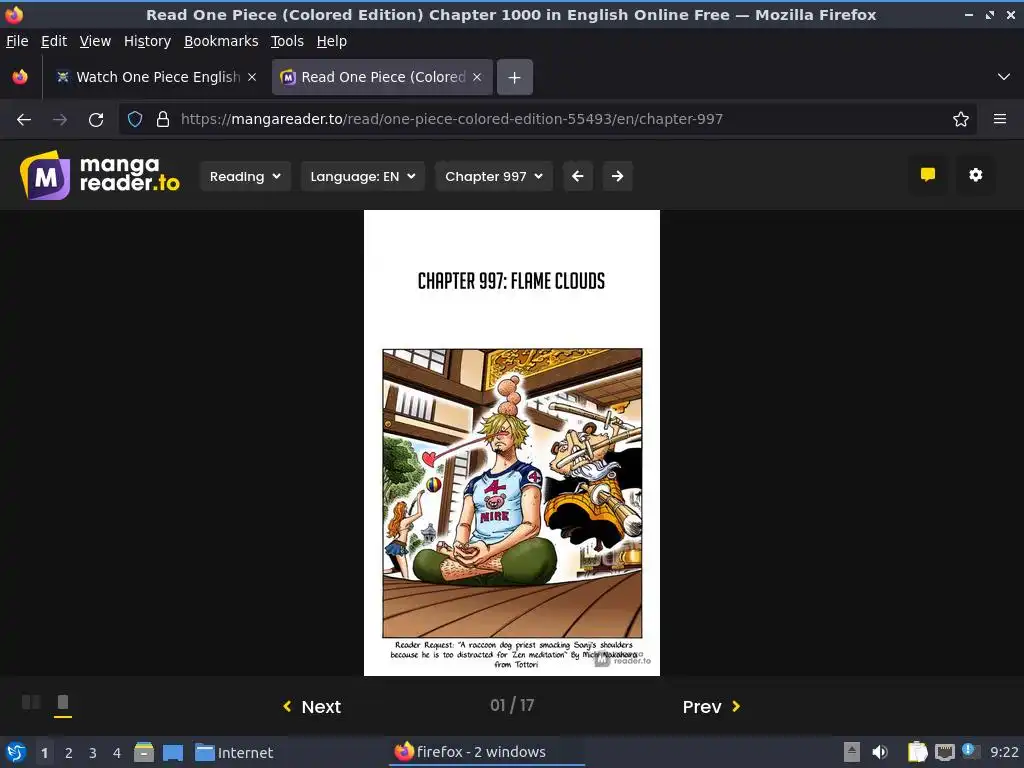Viewport: 1024px width, 768px height.
Task: Close the Watch One Piece English tab
Action: 252,77
